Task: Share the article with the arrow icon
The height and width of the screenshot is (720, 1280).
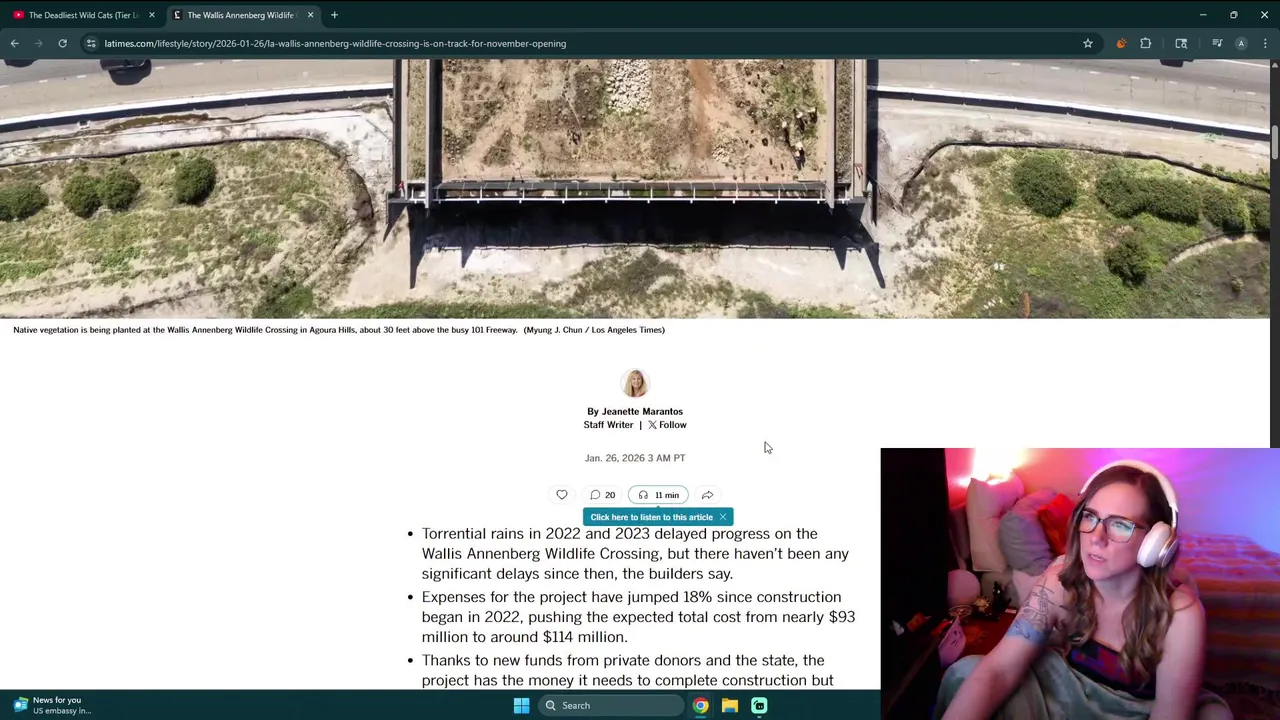Action: point(707,495)
